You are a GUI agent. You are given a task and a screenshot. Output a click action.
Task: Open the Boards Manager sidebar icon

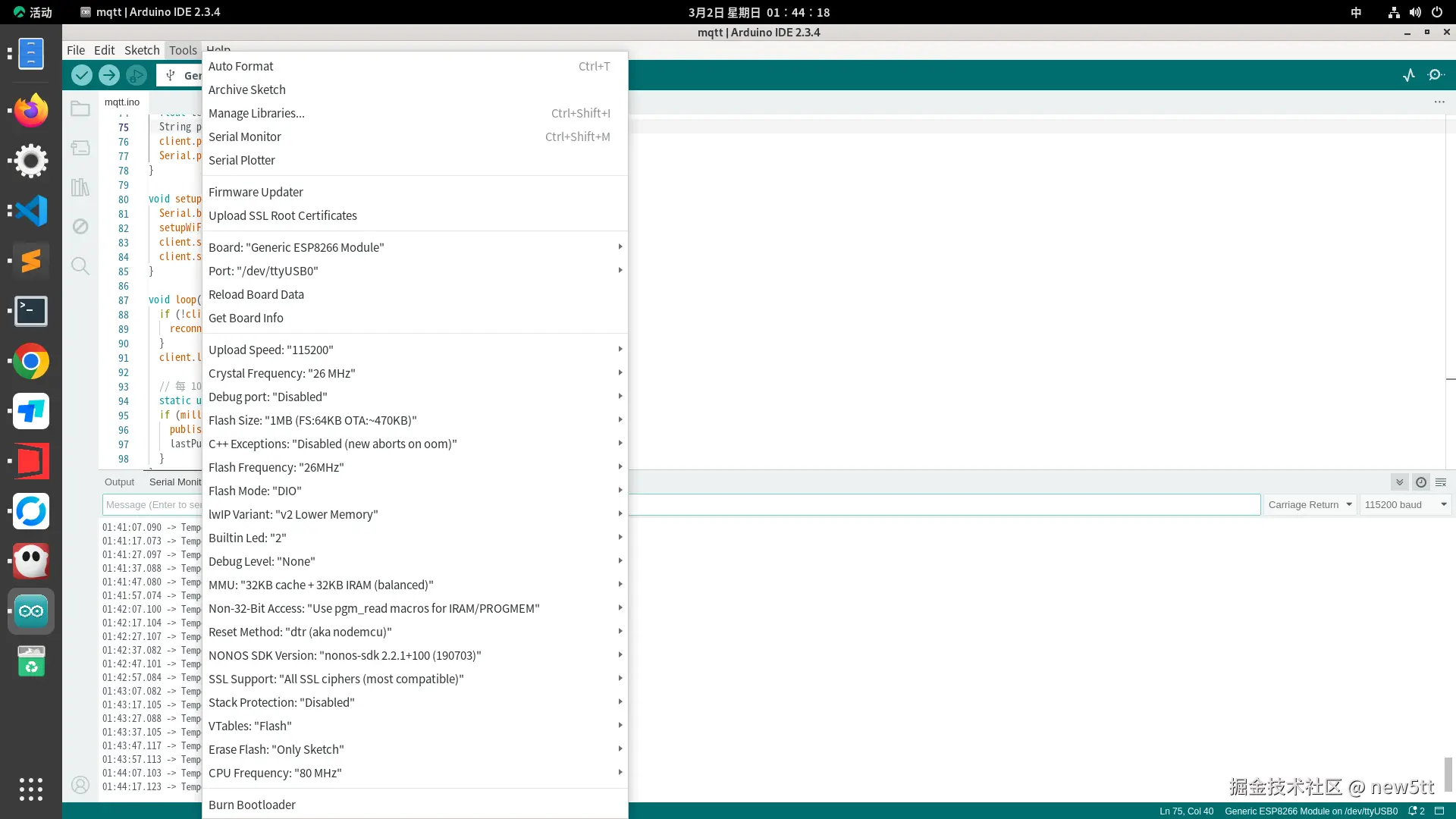click(x=80, y=148)
